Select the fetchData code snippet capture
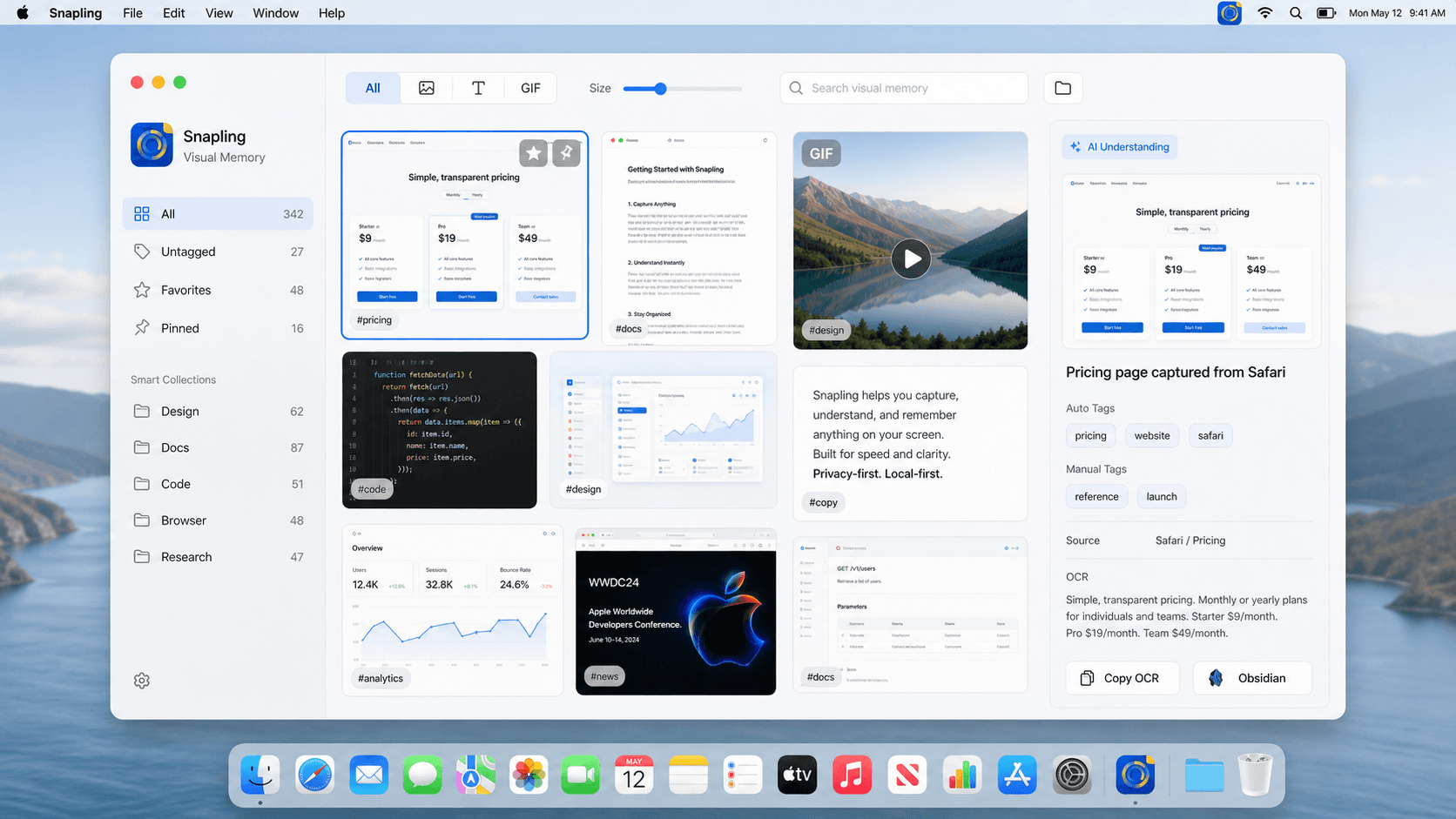Viewport: 1456px width, 819px height. (x=440, y=430)
